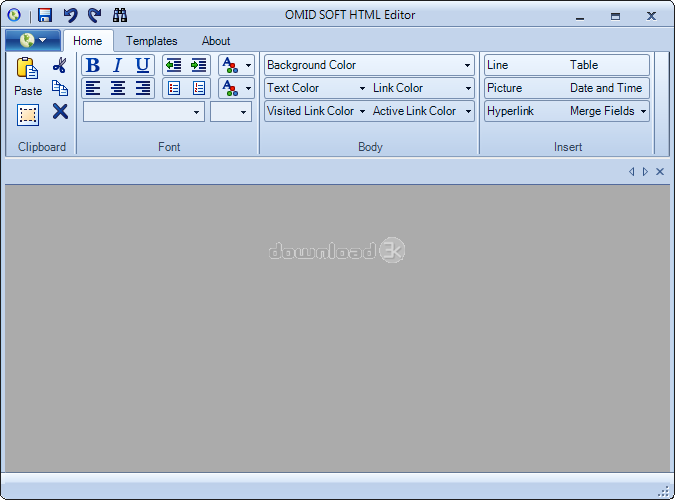Delete with the blue X icon

60,111
